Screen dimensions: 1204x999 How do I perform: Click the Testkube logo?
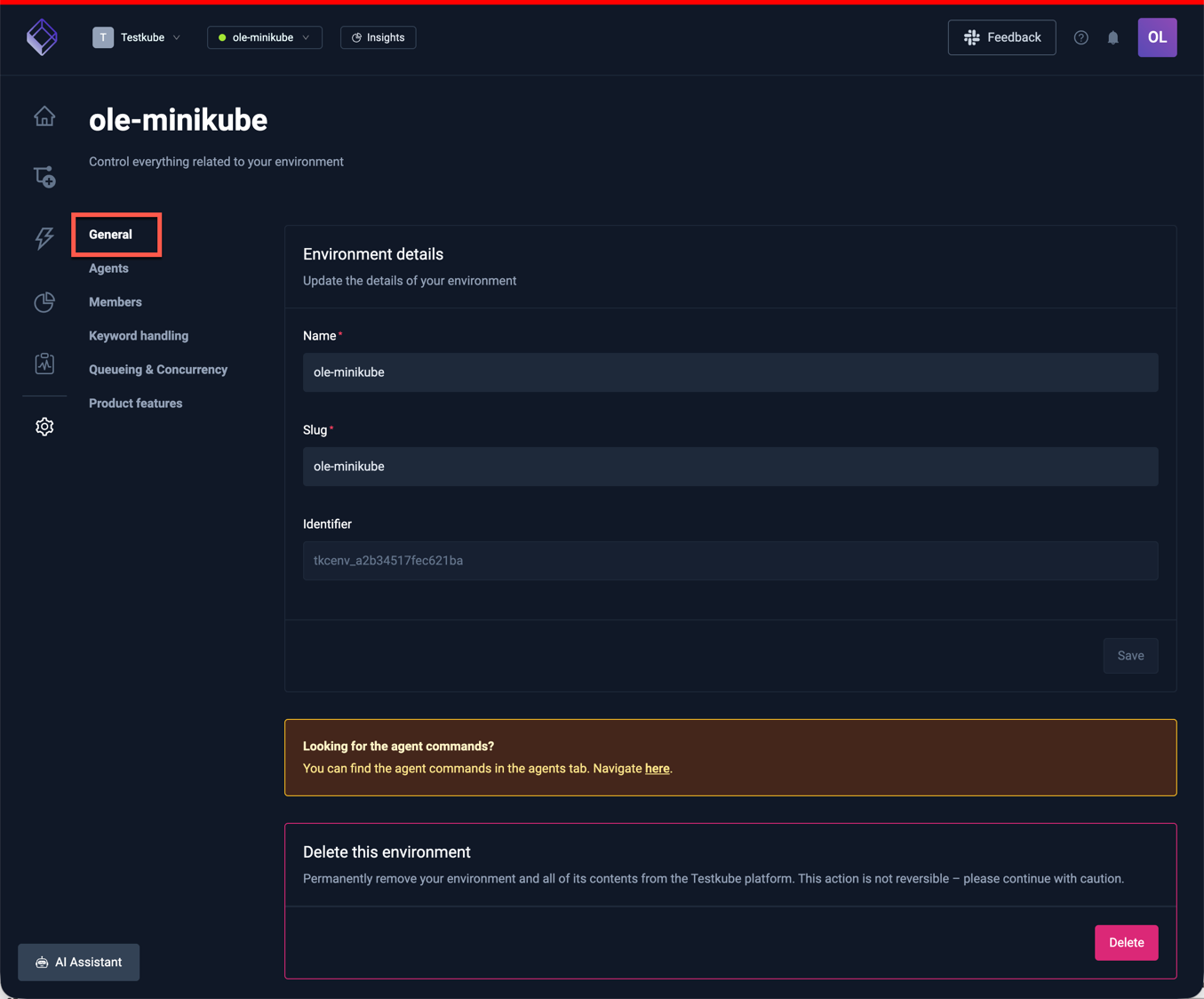pyautogui.click(x=42, y=36)
